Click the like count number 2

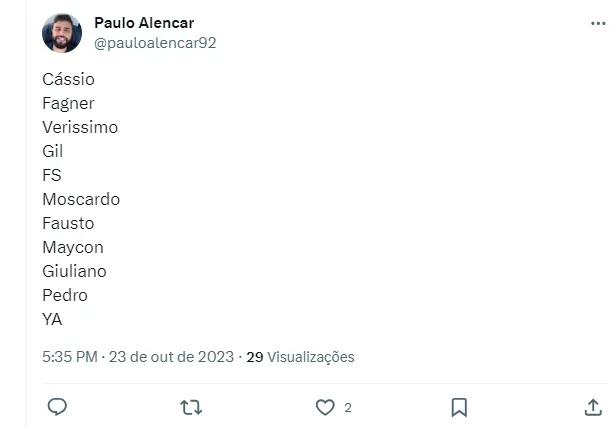point(348,407)
